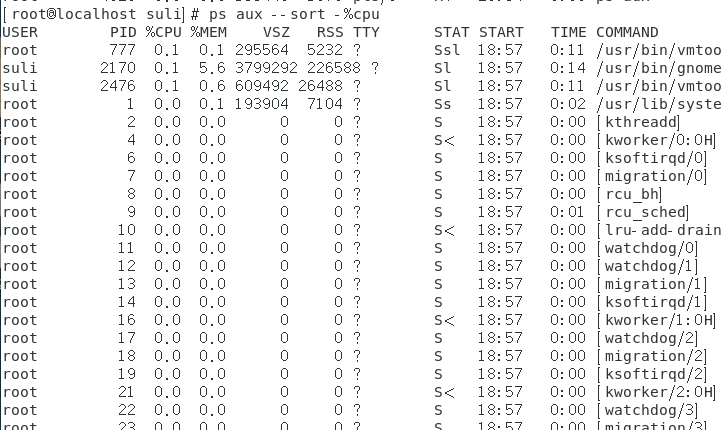Click the [ksoftirqd/0] process name
722x430 pixels.
point(652,158)
